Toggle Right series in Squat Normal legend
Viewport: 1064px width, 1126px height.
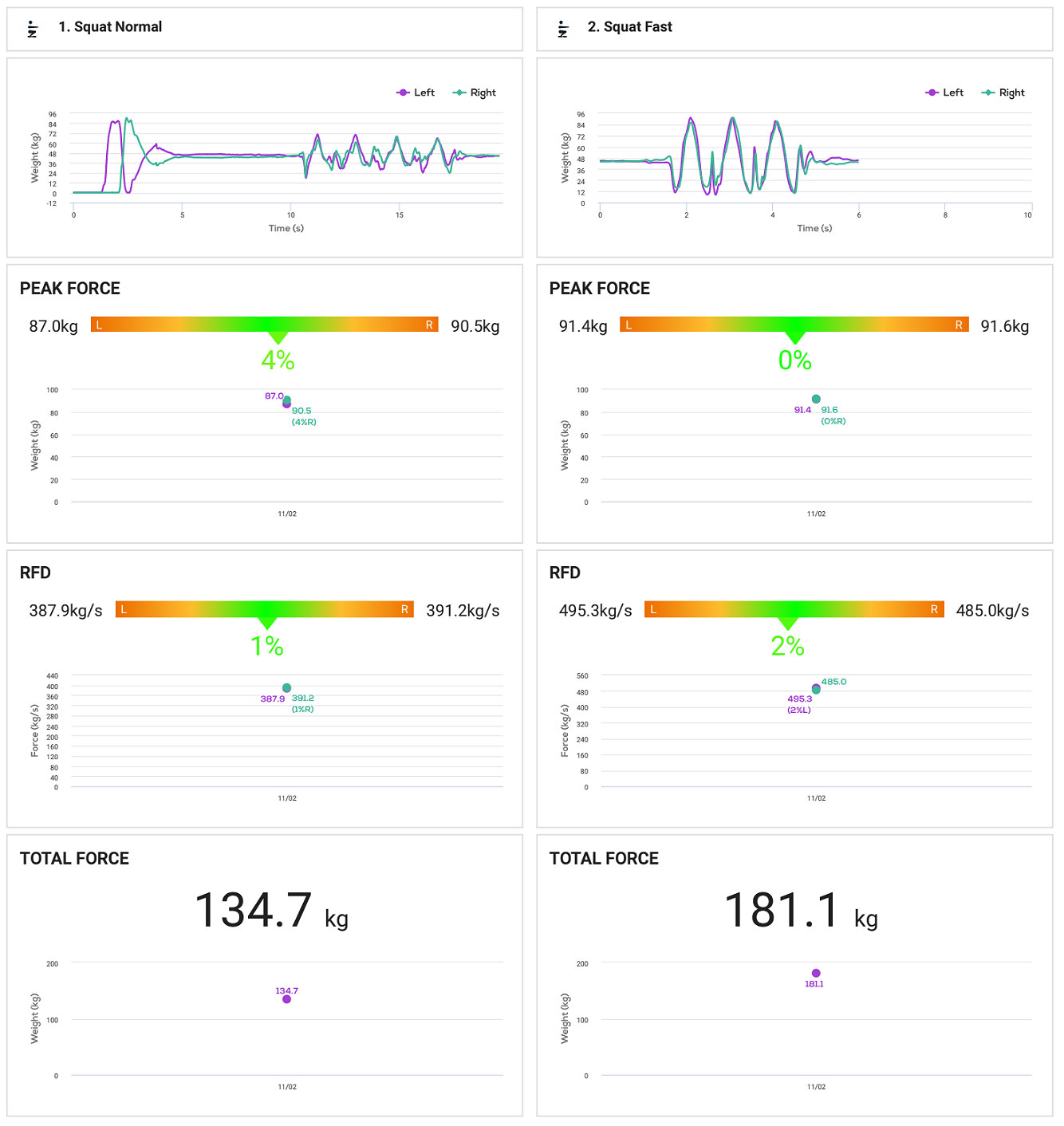click(475, 93)
